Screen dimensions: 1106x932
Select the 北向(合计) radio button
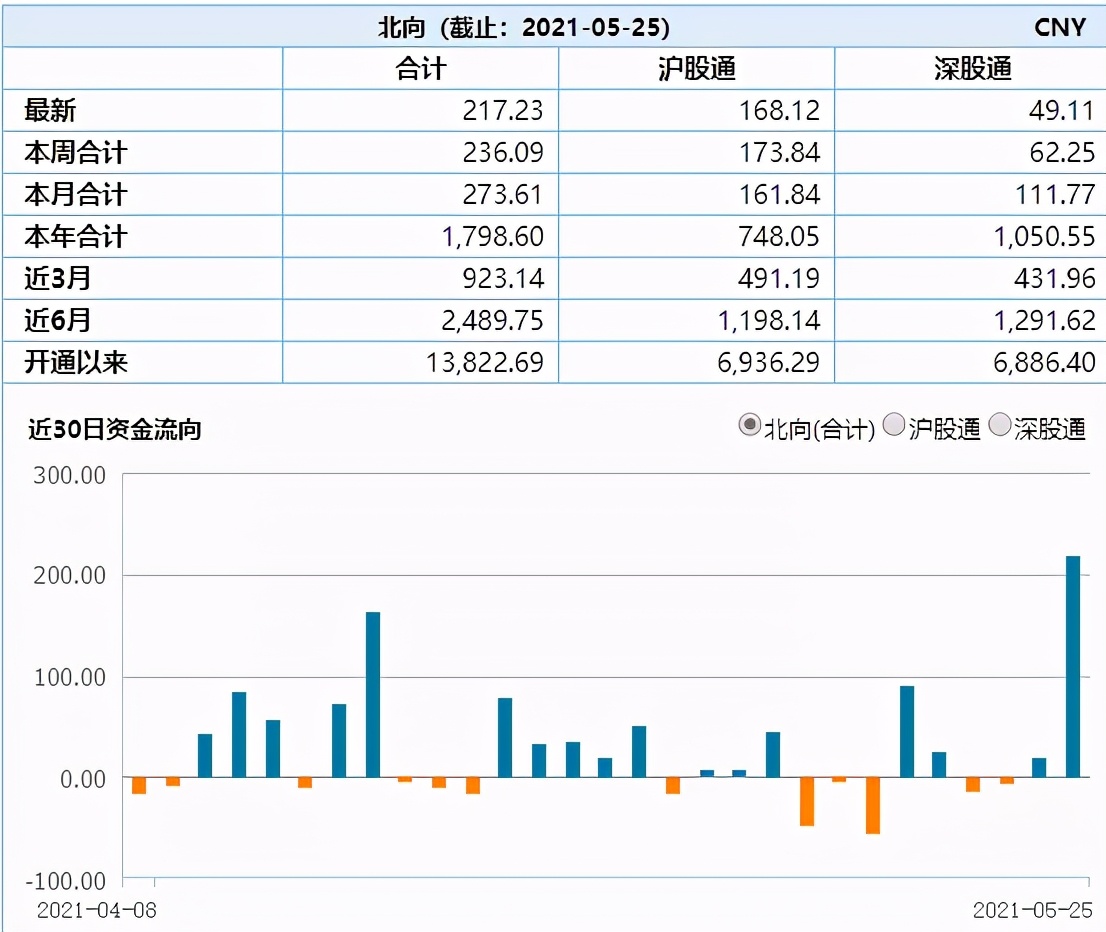[749, 426]
